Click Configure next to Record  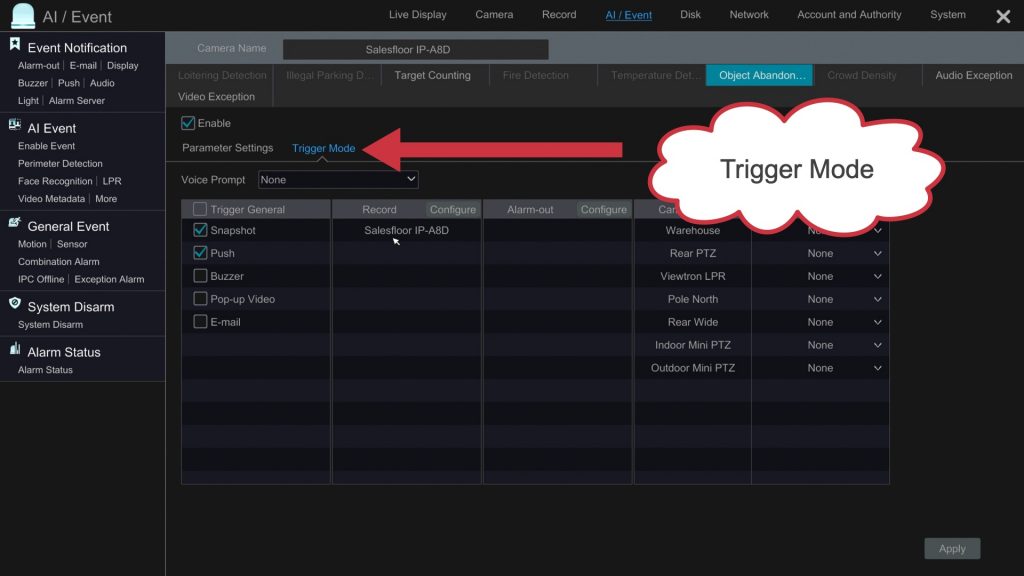click(452, 210)
